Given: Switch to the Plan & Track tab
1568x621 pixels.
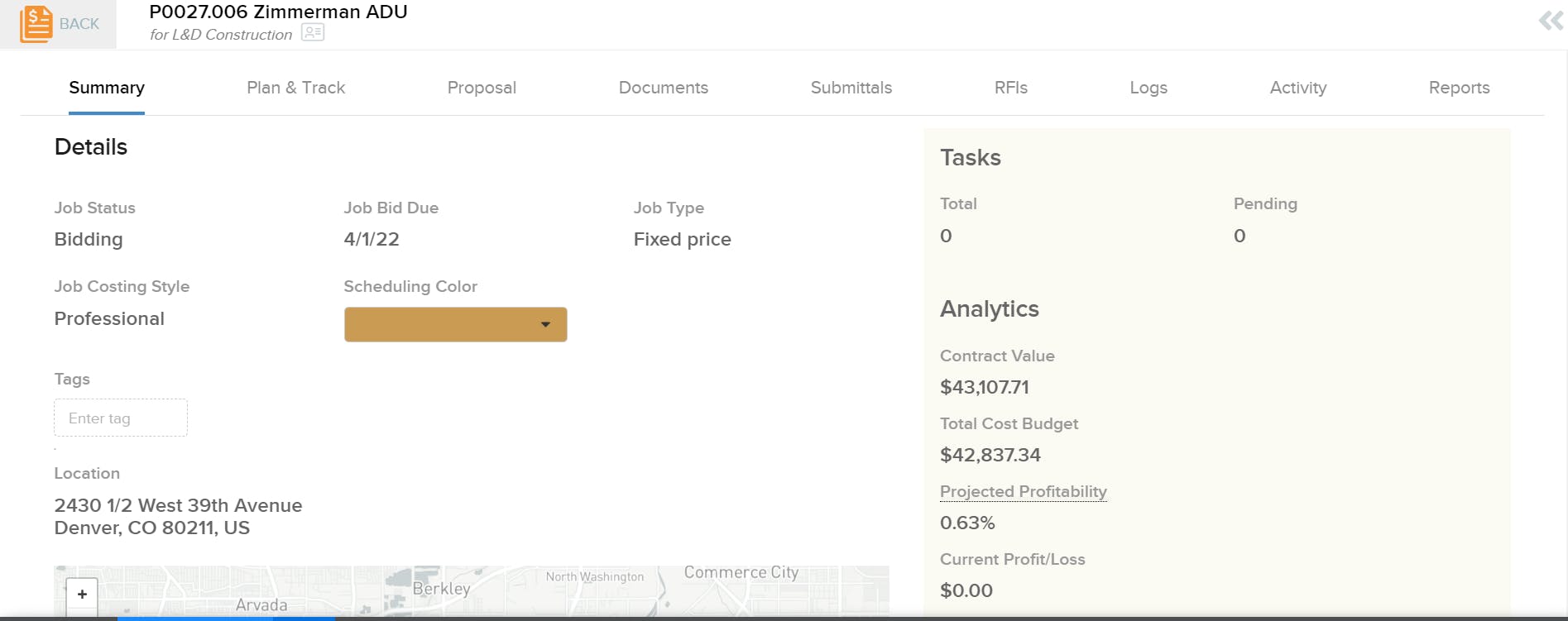Looking at the screenshot, I should point(295,88).
